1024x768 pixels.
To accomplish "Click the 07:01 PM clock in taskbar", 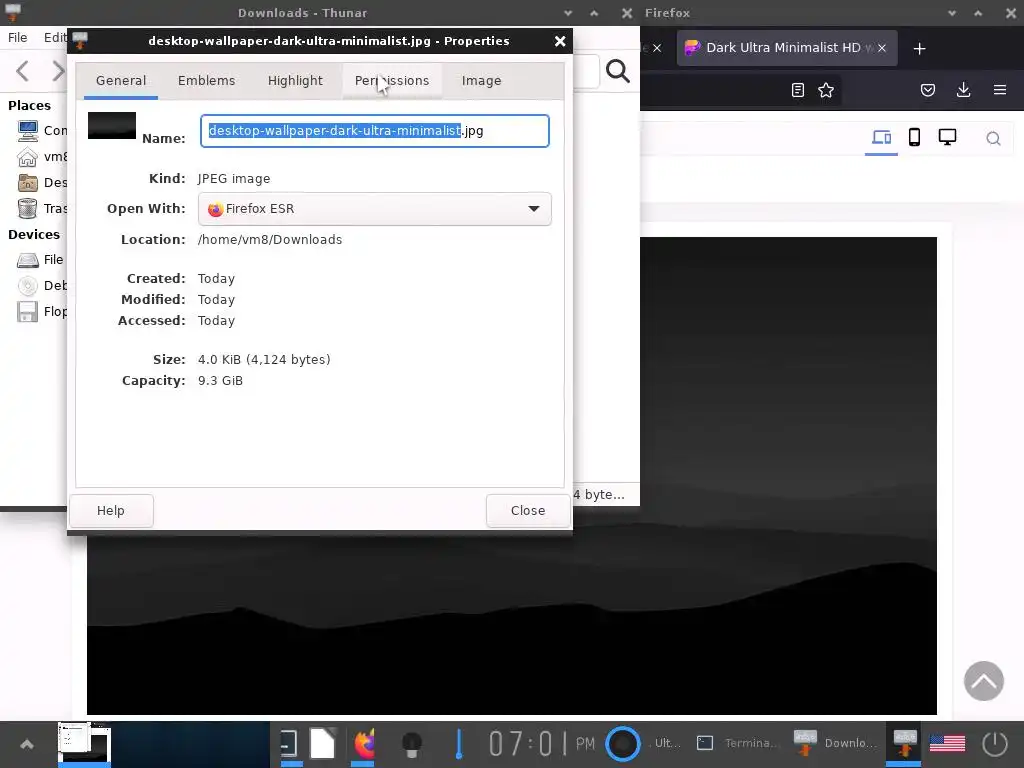I will [x=541, y=744].
